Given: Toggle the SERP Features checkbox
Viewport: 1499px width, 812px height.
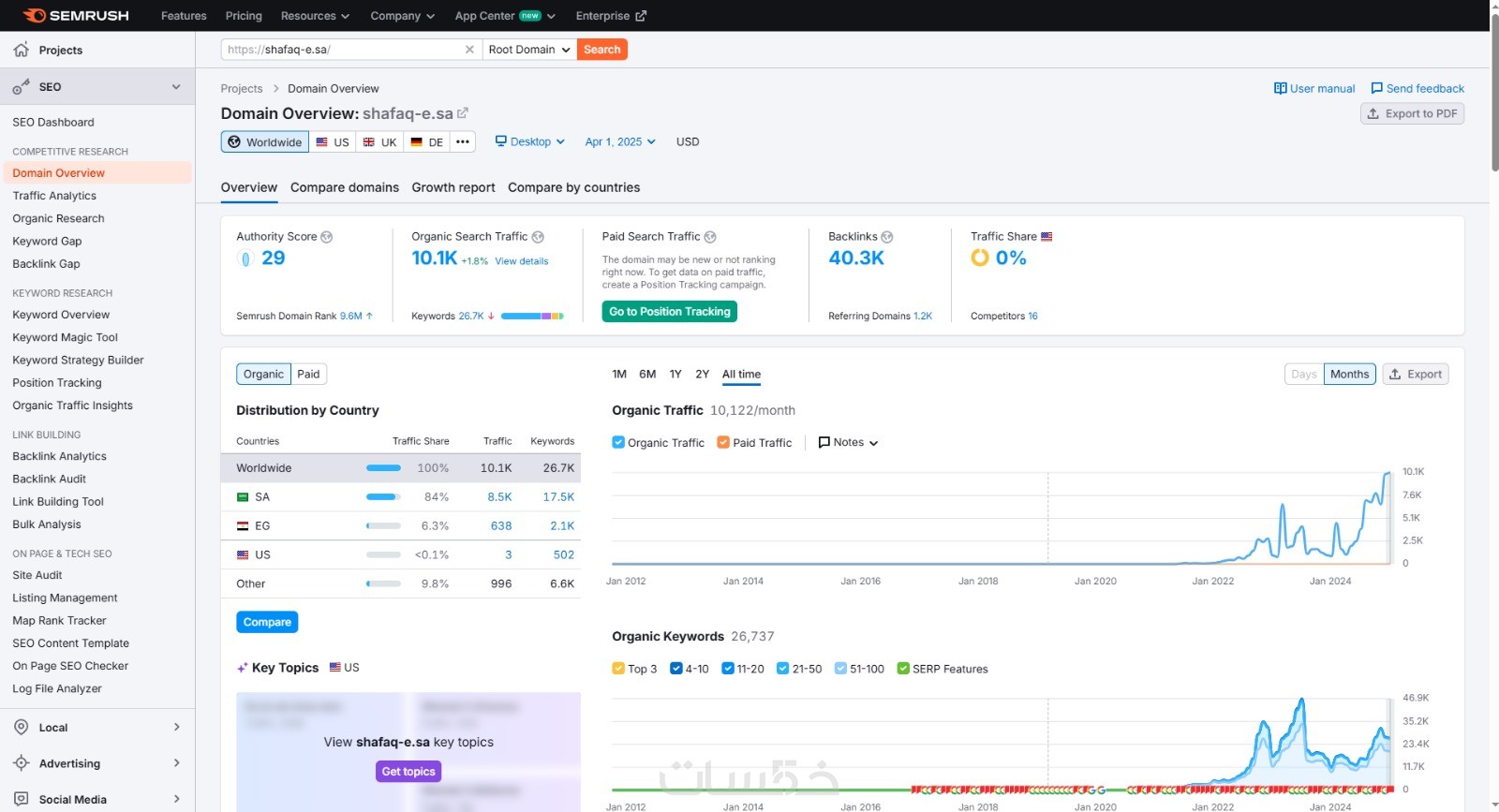Looking at the screenshot, I should coord(903,669).
